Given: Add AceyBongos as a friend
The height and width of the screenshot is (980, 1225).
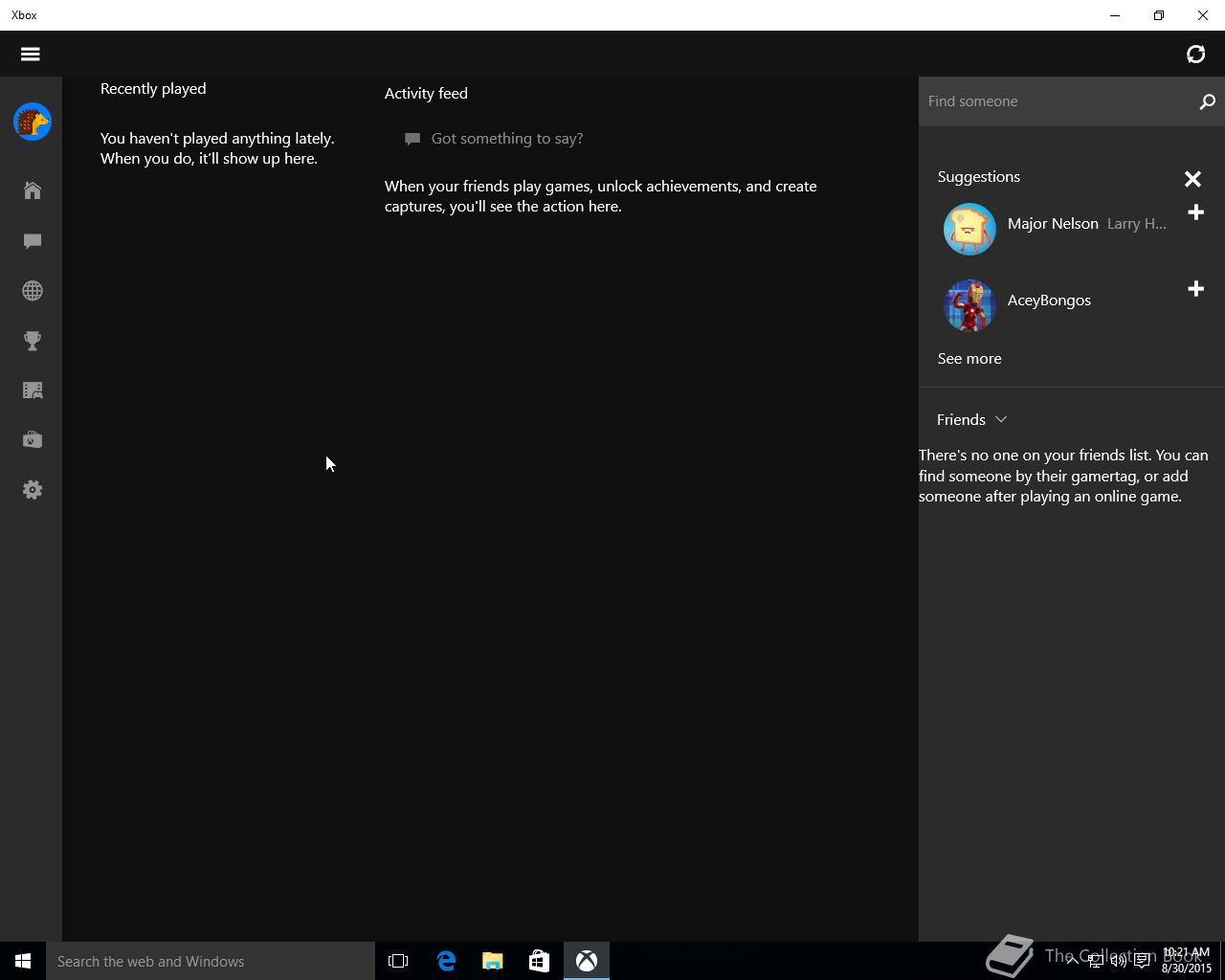Looking at the screenshot, I should pyautogui.click(x=1195, y=289).
